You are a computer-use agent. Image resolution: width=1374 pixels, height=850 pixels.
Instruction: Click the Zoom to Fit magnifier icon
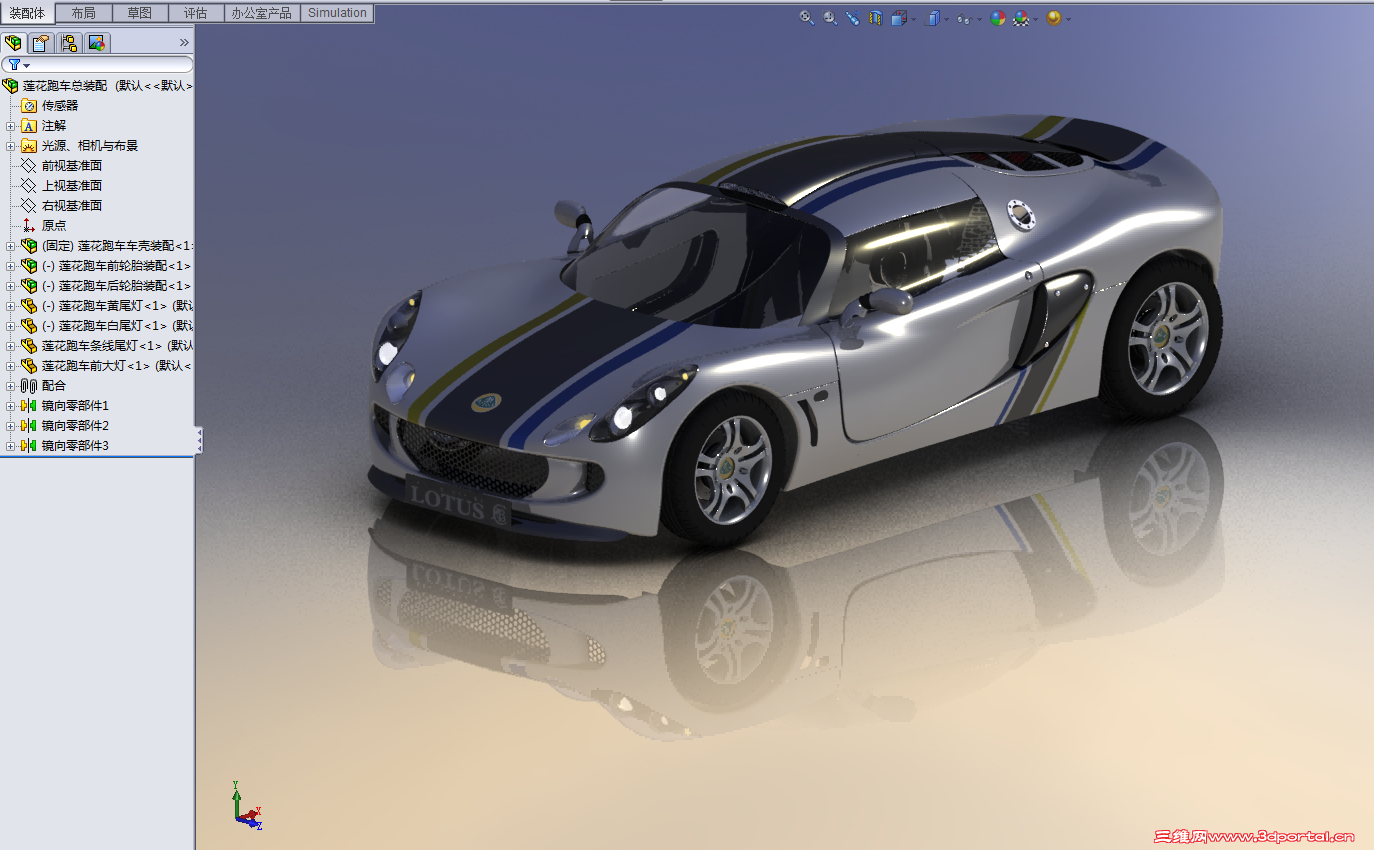pos(806,17)
